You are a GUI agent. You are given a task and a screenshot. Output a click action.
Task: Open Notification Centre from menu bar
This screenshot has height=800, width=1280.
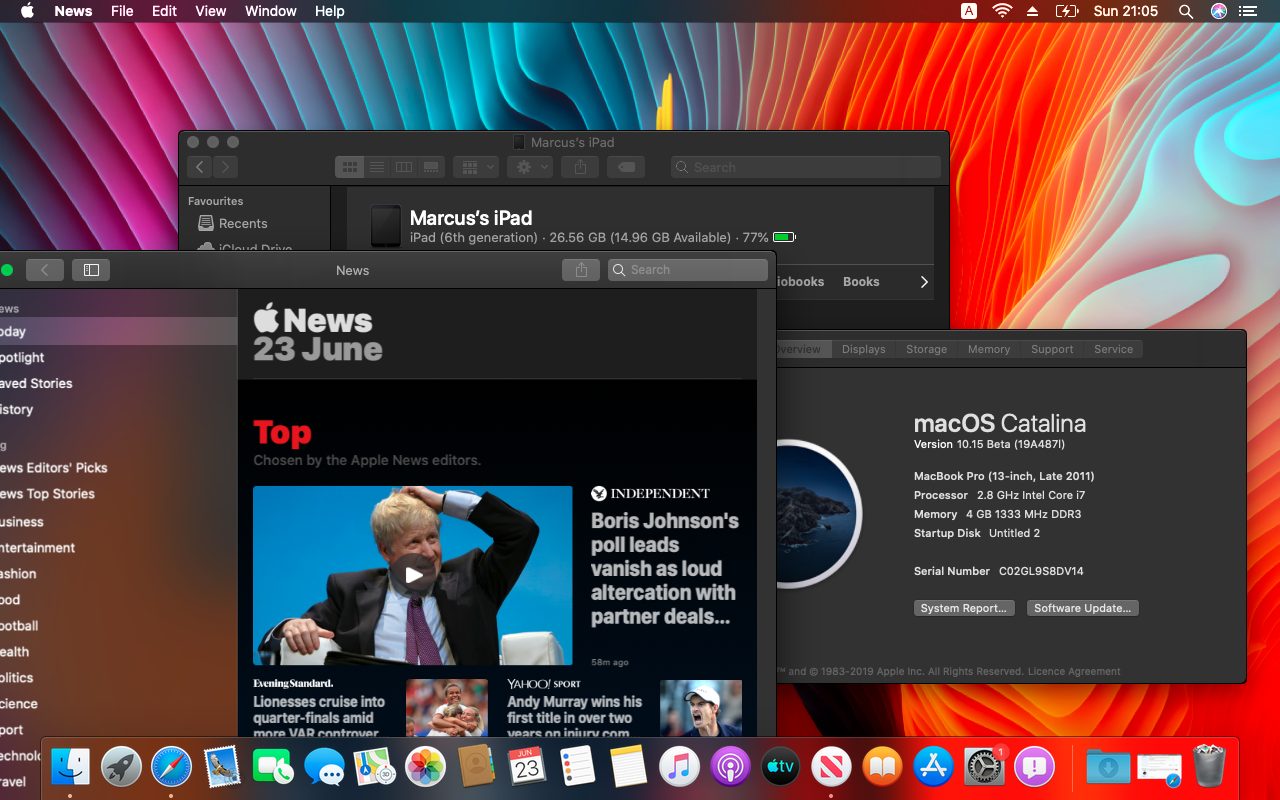(x=1247, y=11)
